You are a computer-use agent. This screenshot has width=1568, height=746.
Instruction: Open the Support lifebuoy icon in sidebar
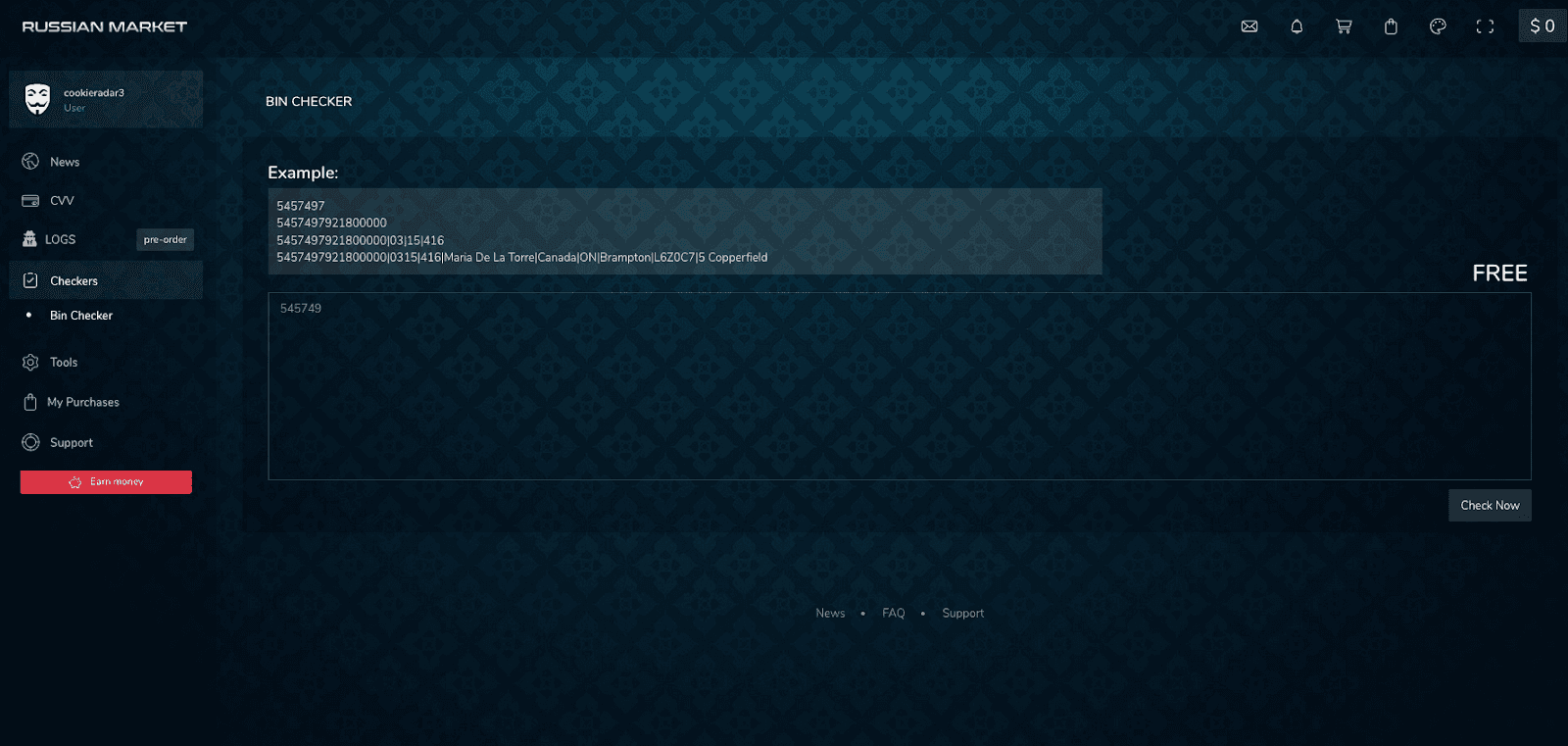click(x=30, y=442)
